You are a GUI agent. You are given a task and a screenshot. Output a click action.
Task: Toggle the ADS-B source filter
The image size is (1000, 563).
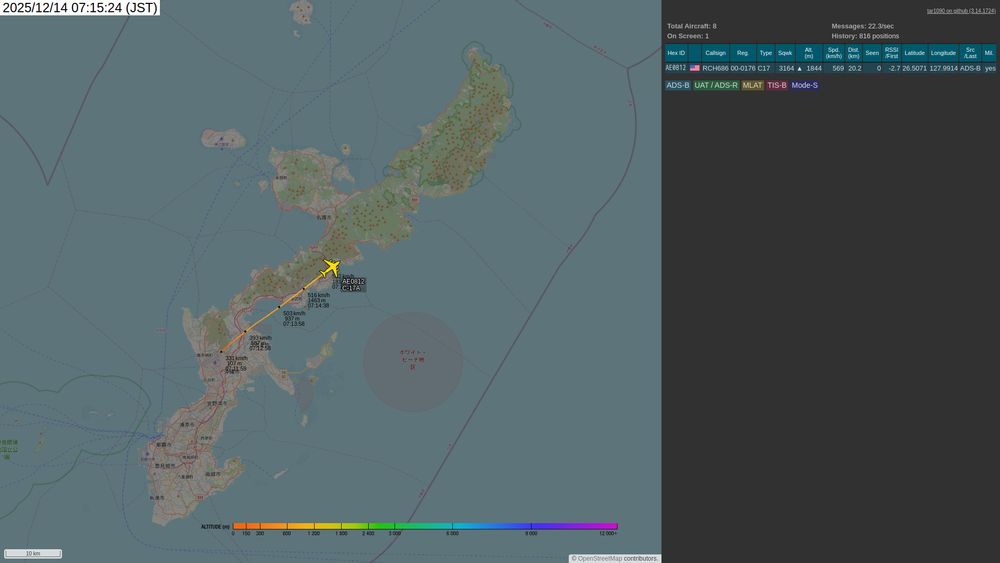677,85
